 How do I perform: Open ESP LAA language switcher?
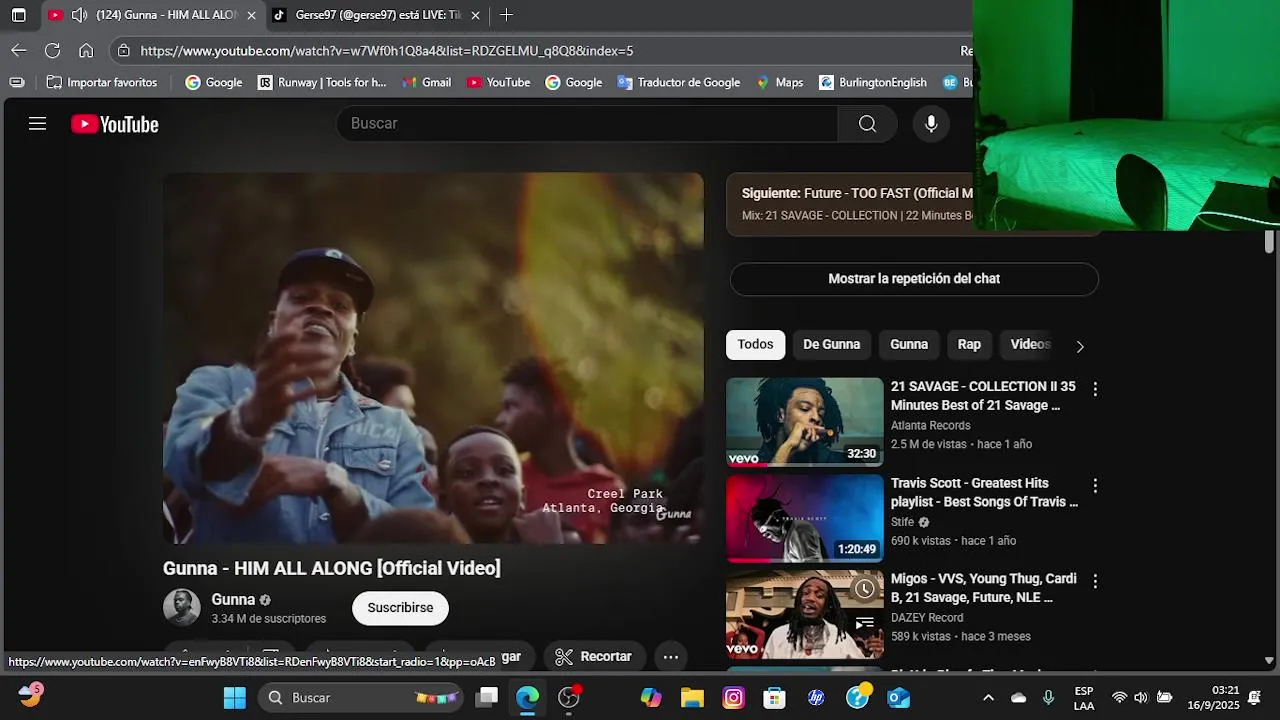coord(1084,697)
